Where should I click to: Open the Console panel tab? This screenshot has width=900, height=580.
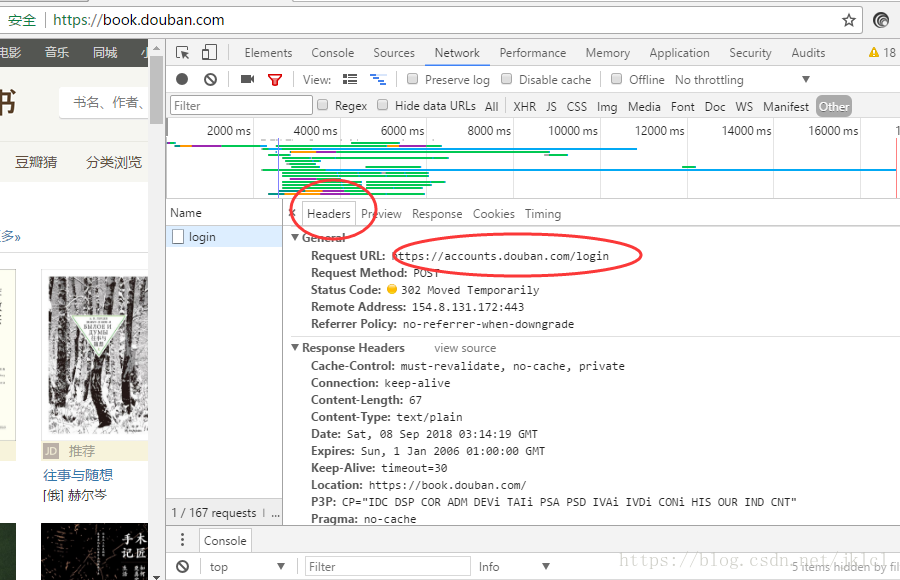coord(332,53)
